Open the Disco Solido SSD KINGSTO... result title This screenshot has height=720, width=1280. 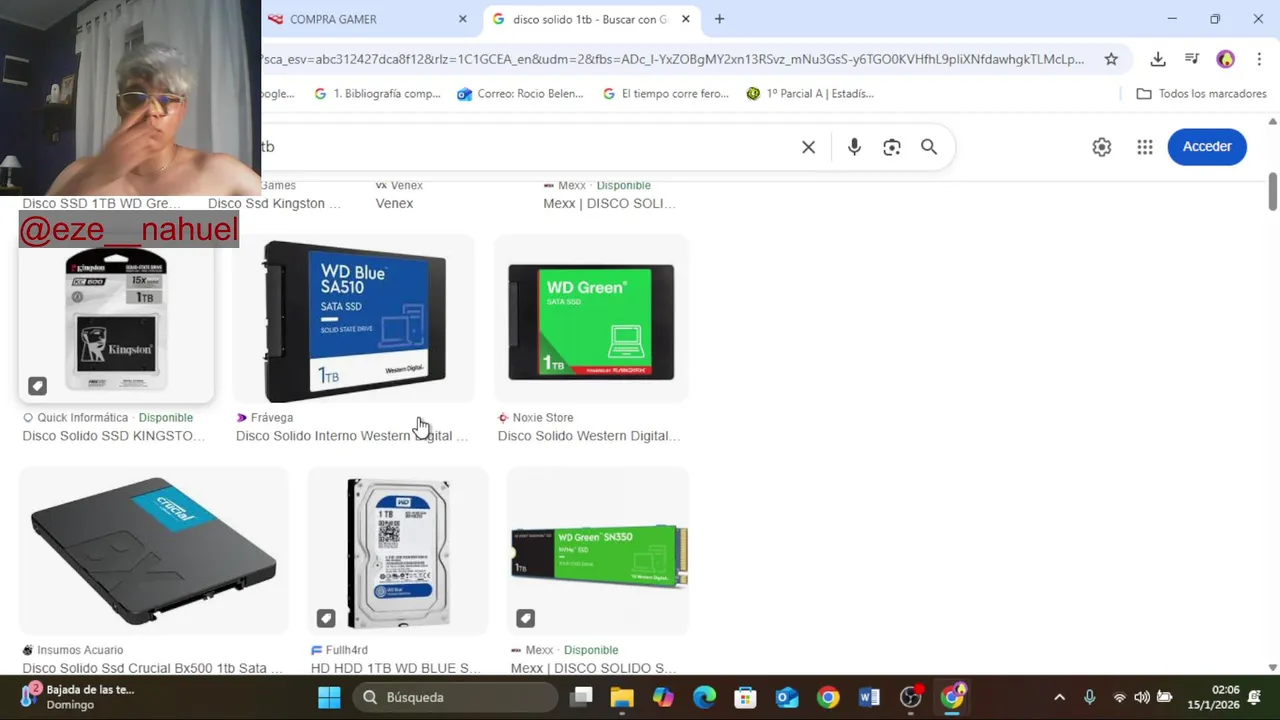coord(114,436)
